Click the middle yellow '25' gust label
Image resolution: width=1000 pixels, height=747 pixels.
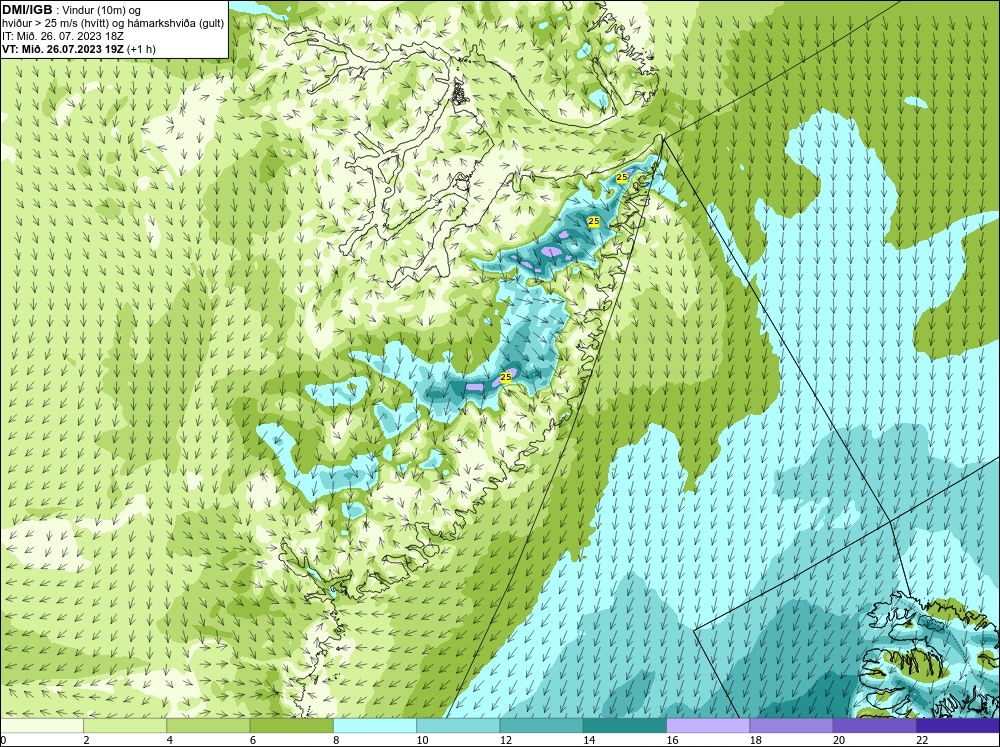coord(594,221)
